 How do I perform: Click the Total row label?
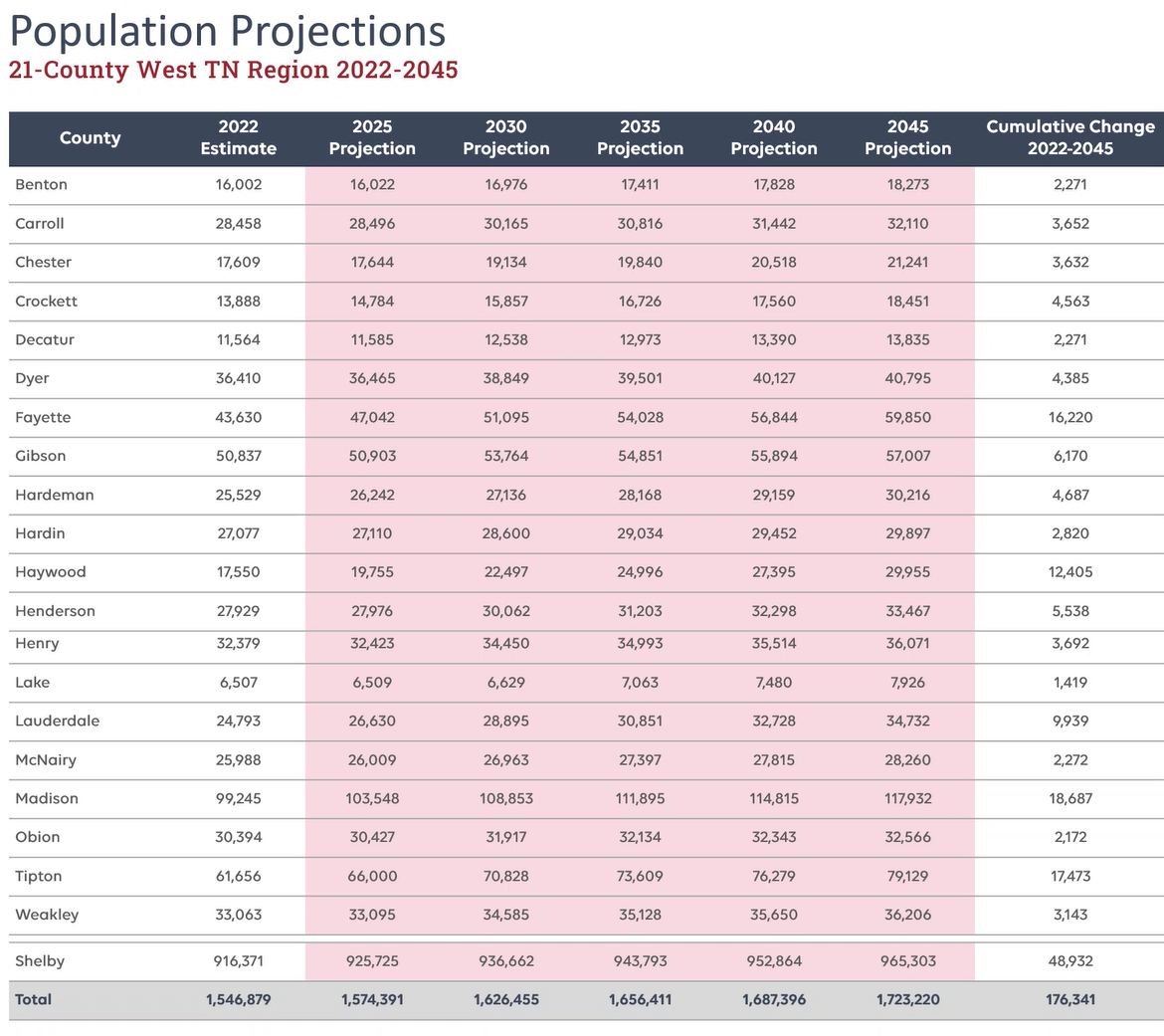33,999
